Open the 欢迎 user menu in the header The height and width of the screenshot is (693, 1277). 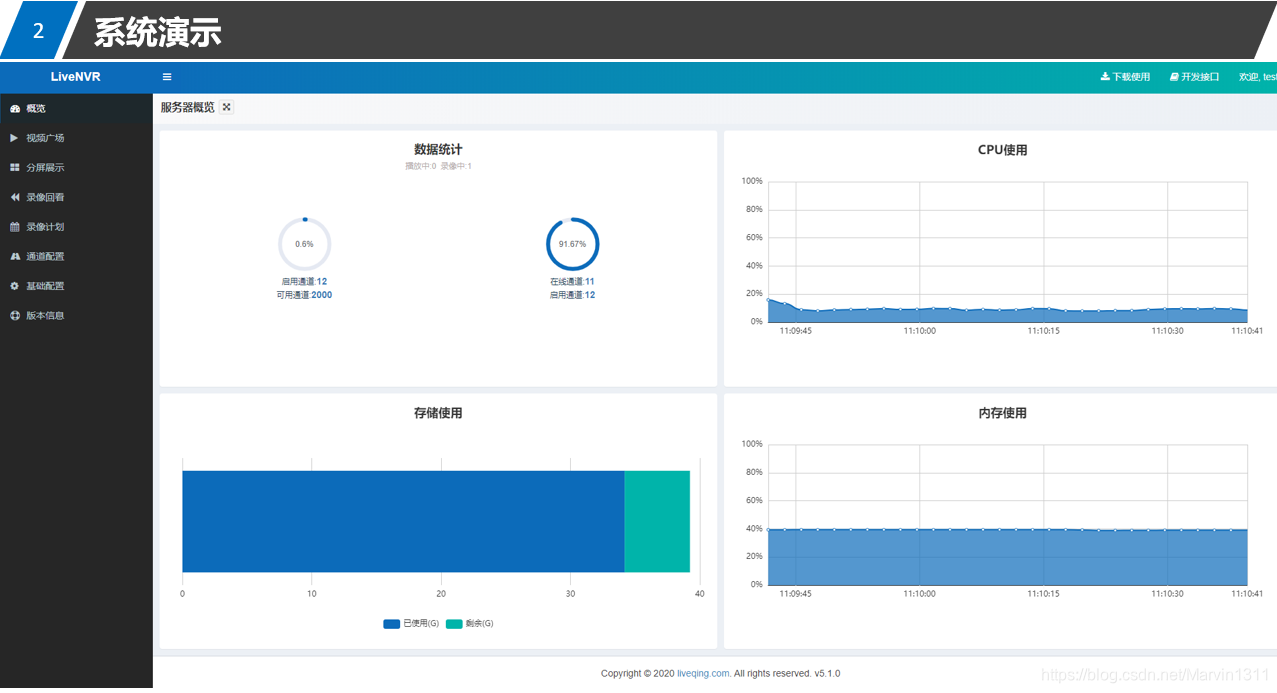1257,77
